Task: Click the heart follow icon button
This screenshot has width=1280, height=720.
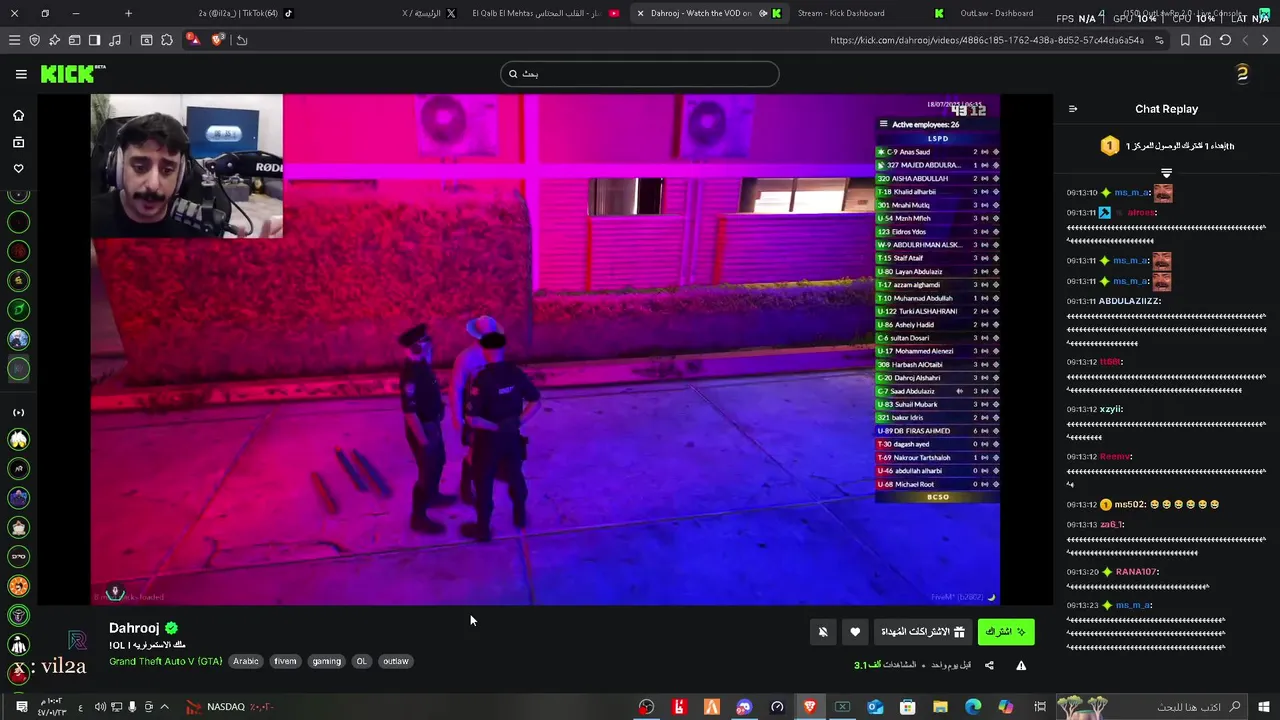Action: click(x=855, y=632)
